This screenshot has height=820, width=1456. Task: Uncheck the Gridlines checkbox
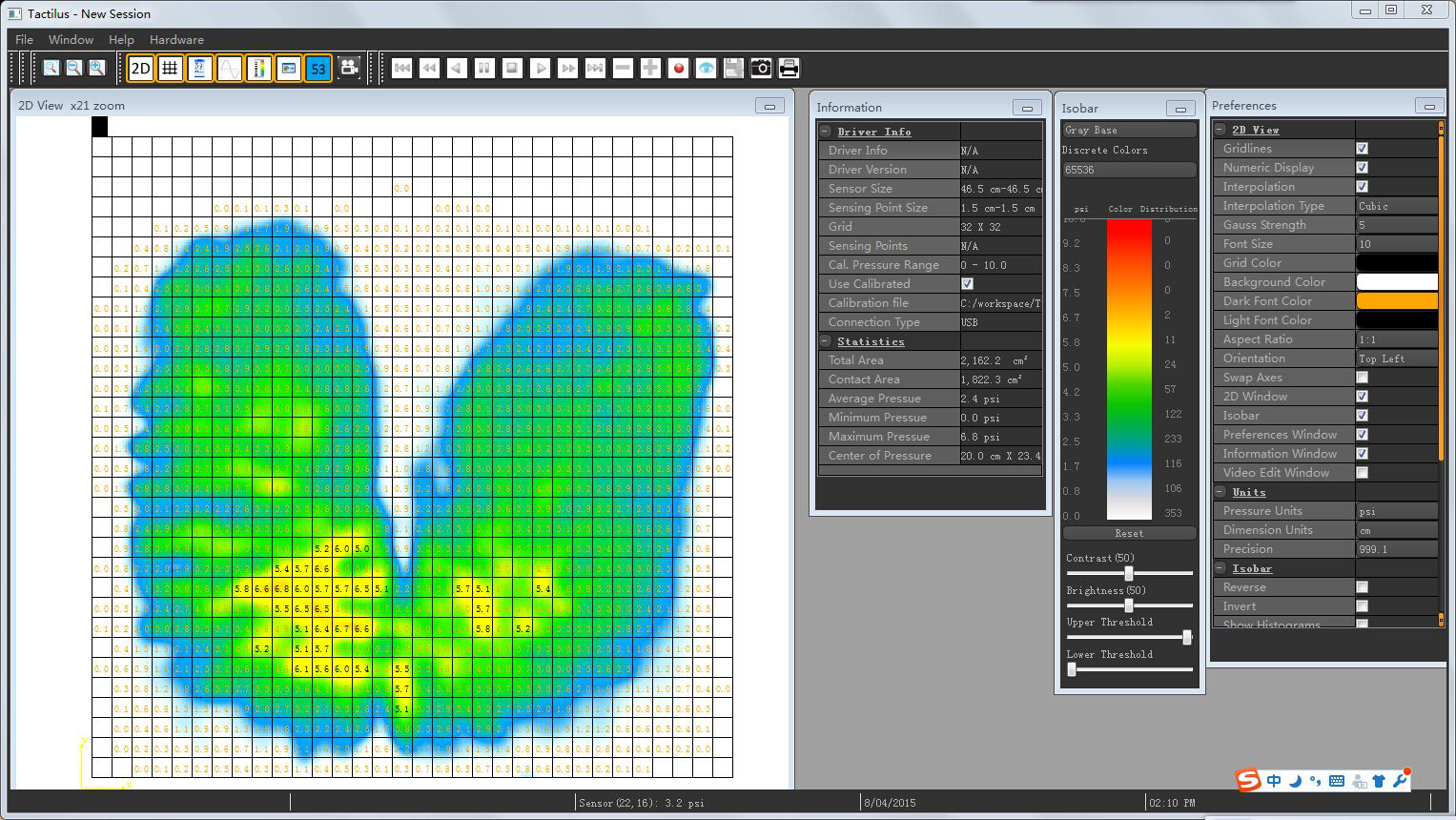coord(1362,149)
